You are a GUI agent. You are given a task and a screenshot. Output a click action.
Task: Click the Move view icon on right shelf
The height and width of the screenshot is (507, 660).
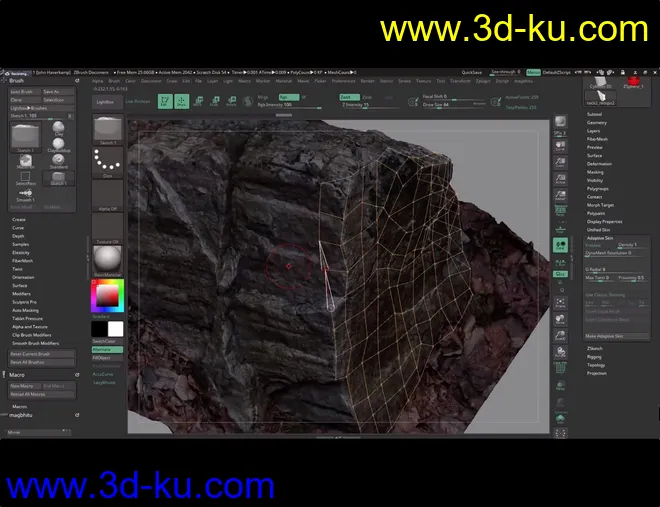(560, 319)
